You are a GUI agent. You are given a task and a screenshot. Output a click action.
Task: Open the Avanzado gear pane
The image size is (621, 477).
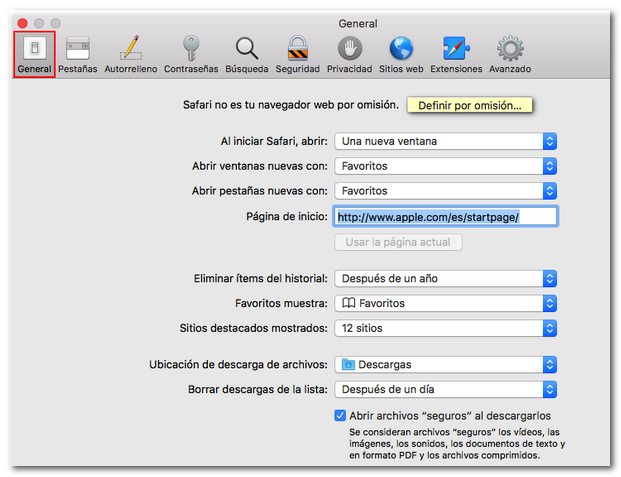pyautogui.click(x=510, y=54)
